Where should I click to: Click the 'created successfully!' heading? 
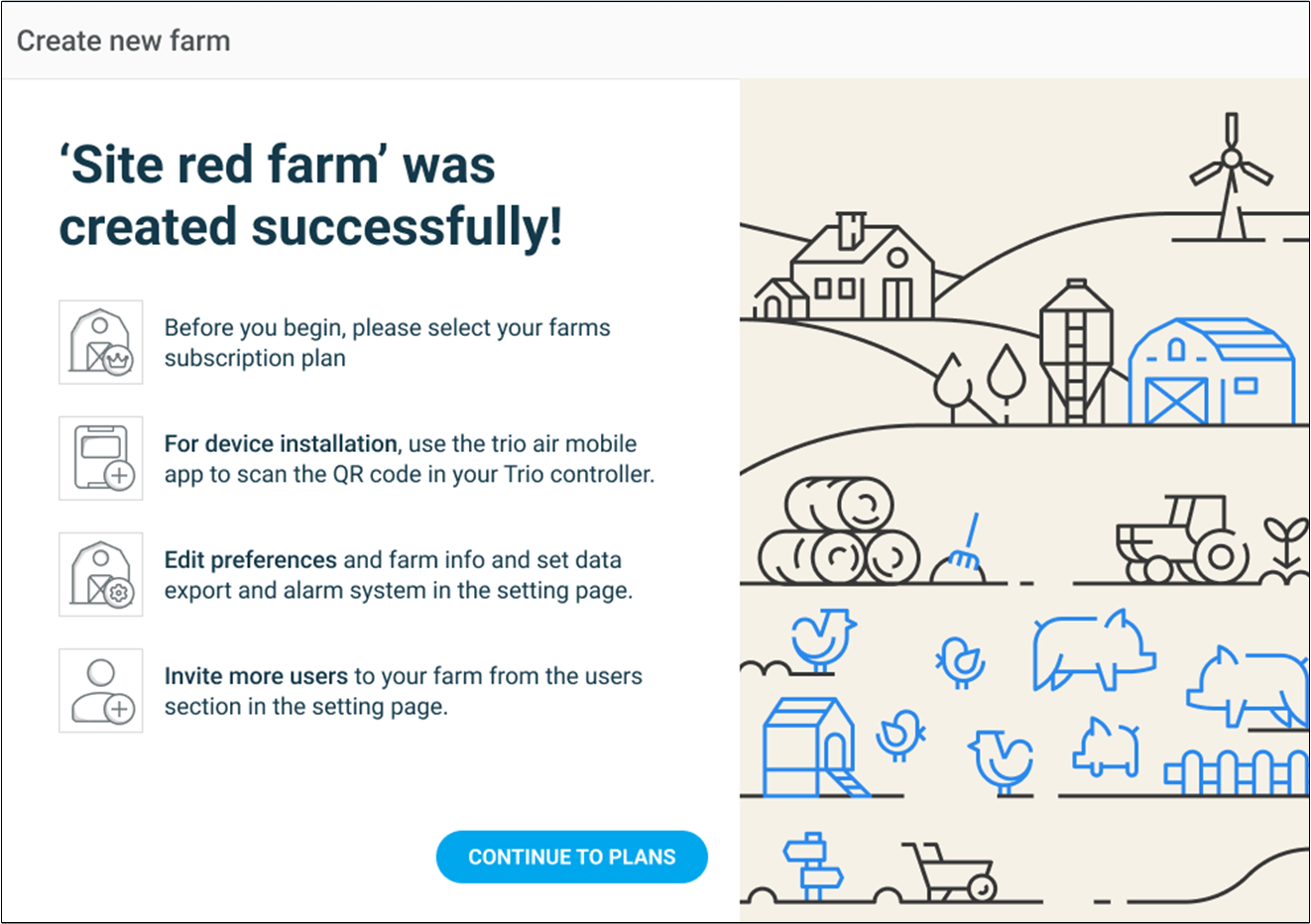[310, 227]
